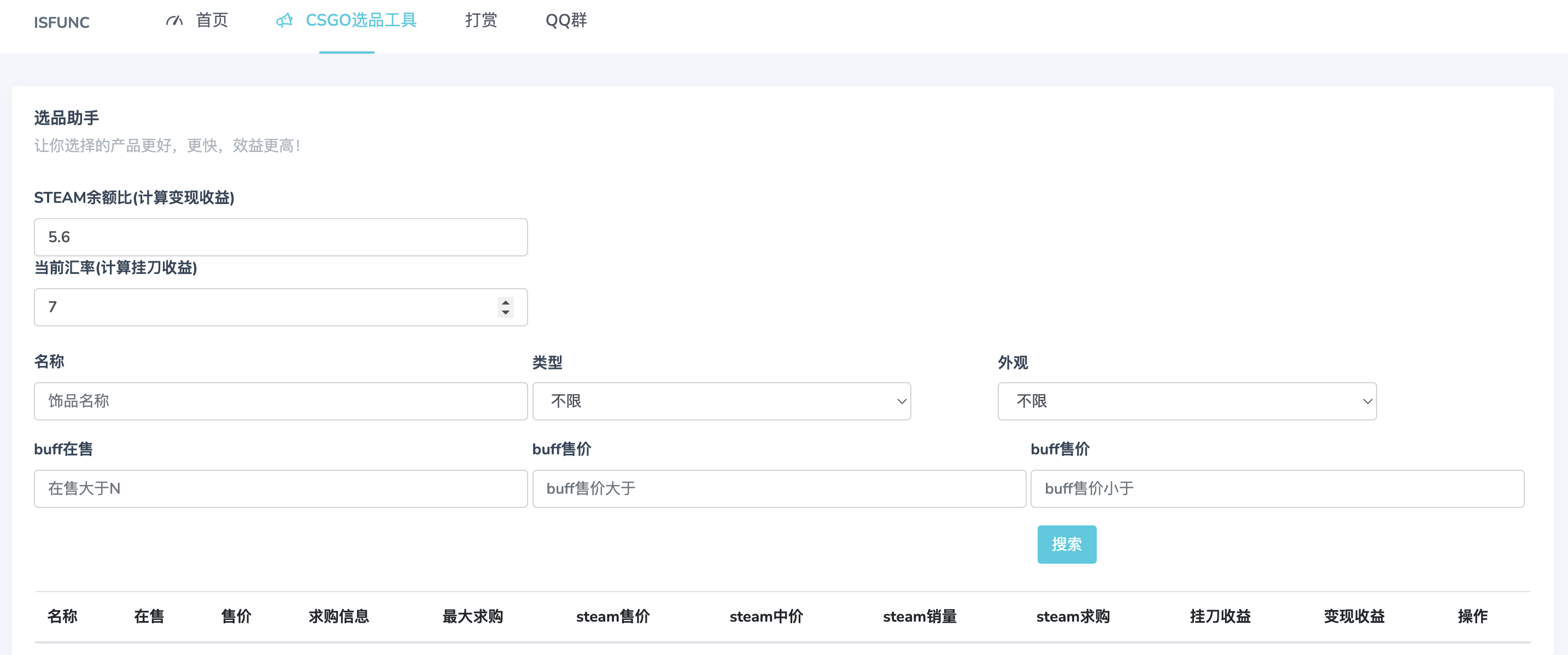Click the 名称 table column header
This screenshot has height=655, width=1568.
coord(62,616)
